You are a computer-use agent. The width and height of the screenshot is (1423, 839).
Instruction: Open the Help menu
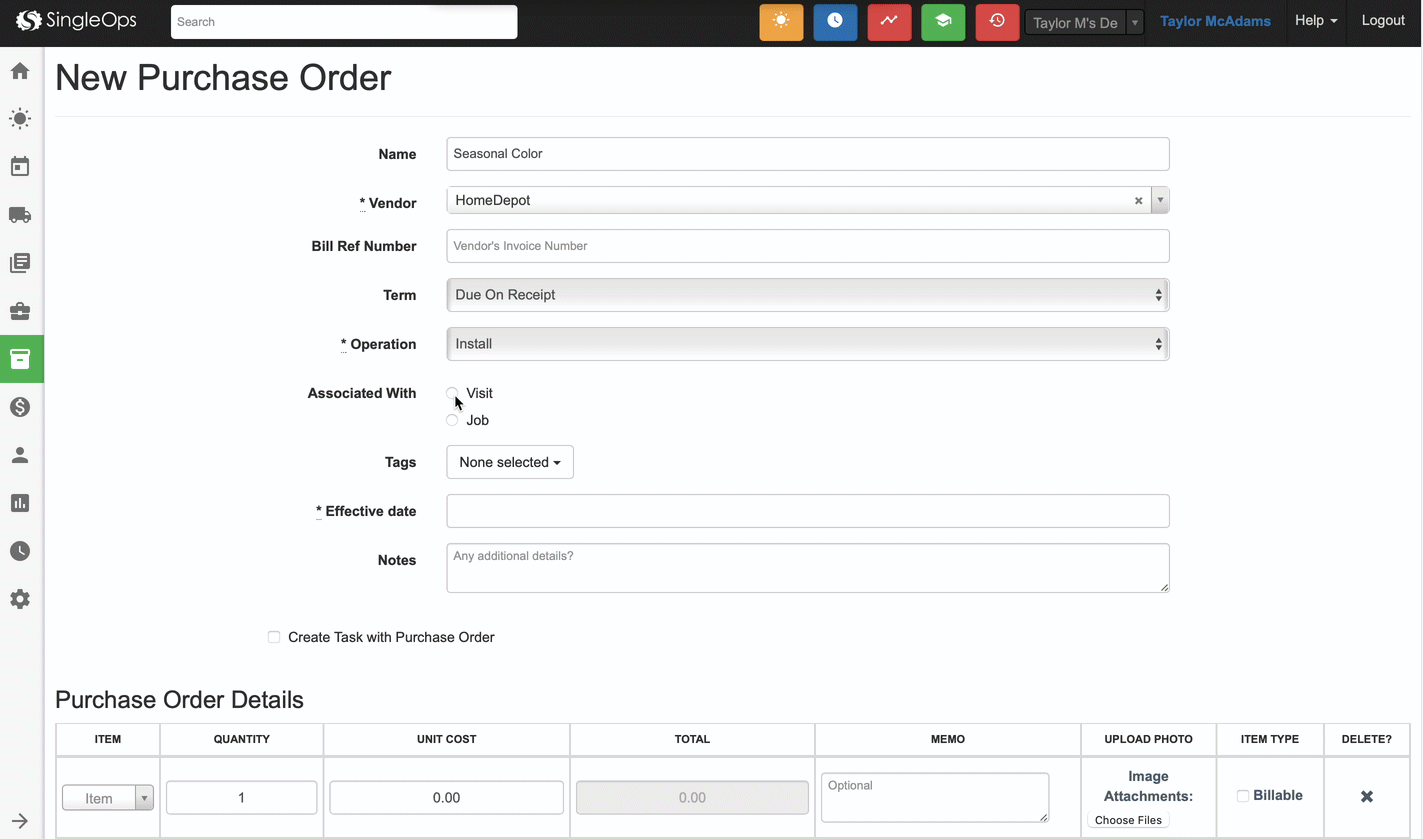coord(1315,21)
